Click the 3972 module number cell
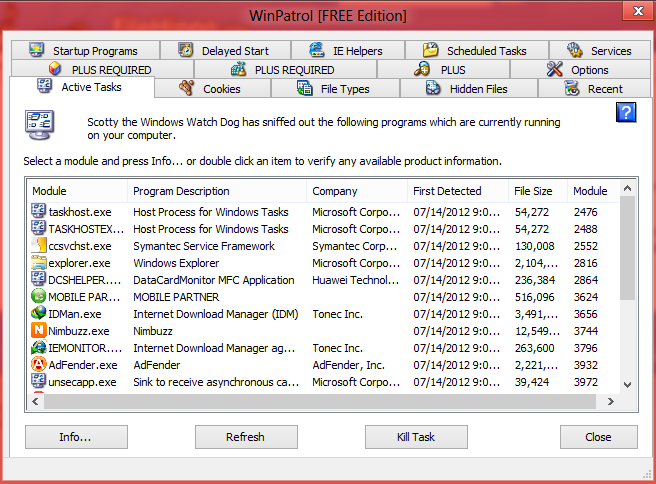This screenshot has height=484, width=656. point(586,382)
